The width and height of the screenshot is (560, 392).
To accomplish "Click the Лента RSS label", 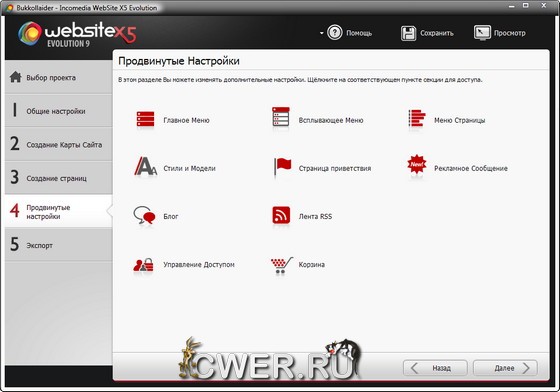I will click(315, 216).
